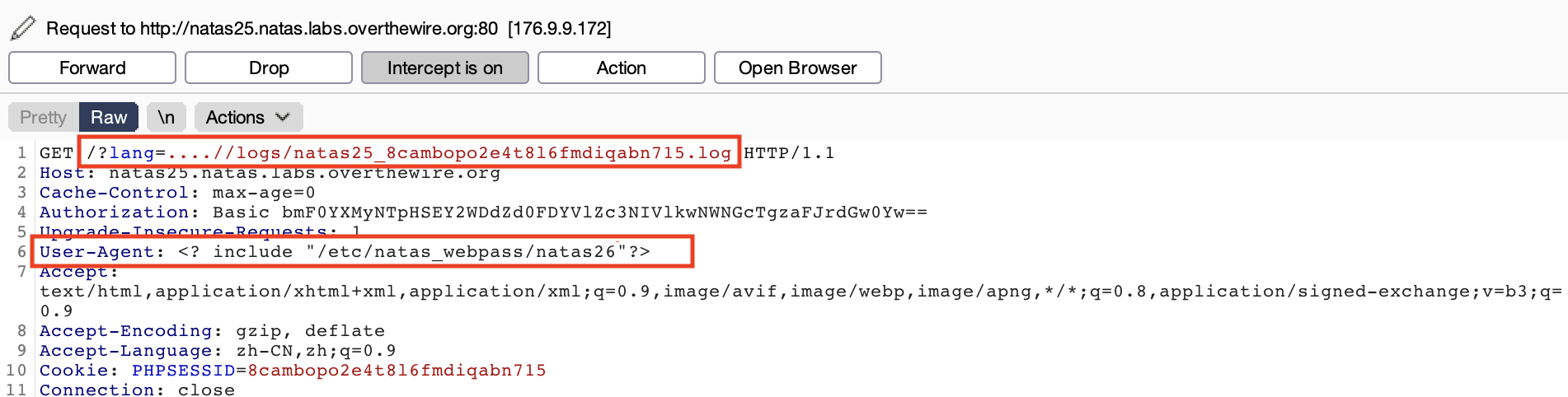The width and height of the screenshot is (1568, 397).
Task: Click the Host header line
Action: coord(270,173)
